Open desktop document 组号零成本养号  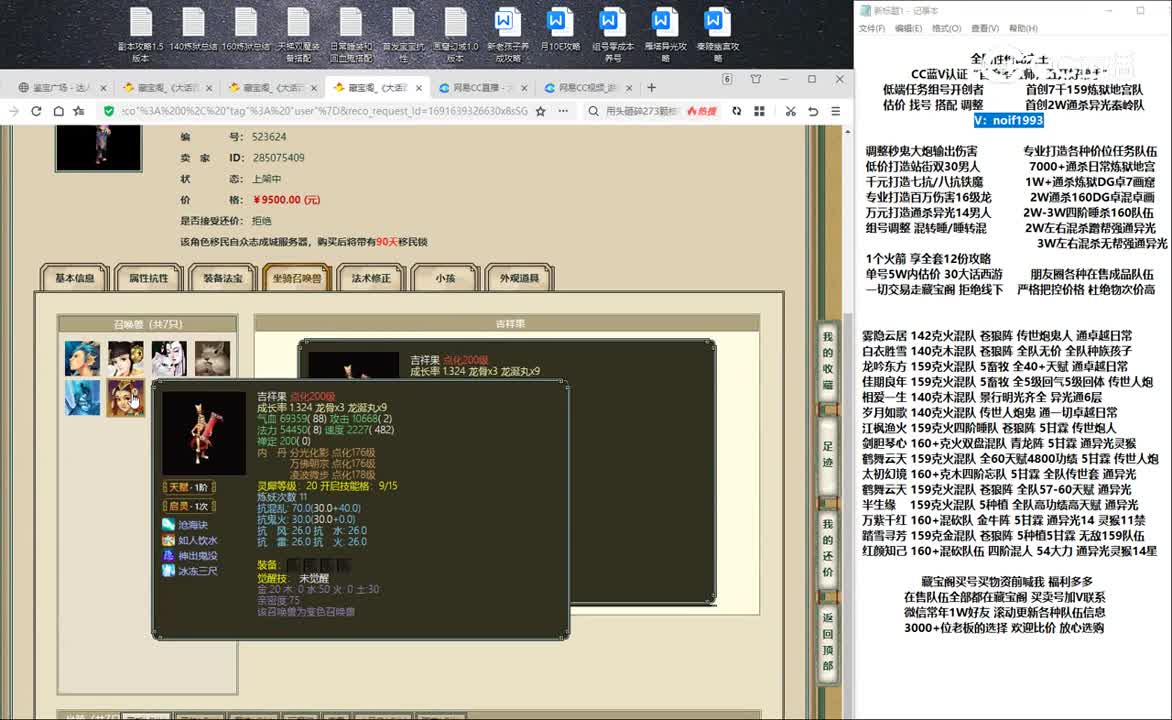click(613, 34)
